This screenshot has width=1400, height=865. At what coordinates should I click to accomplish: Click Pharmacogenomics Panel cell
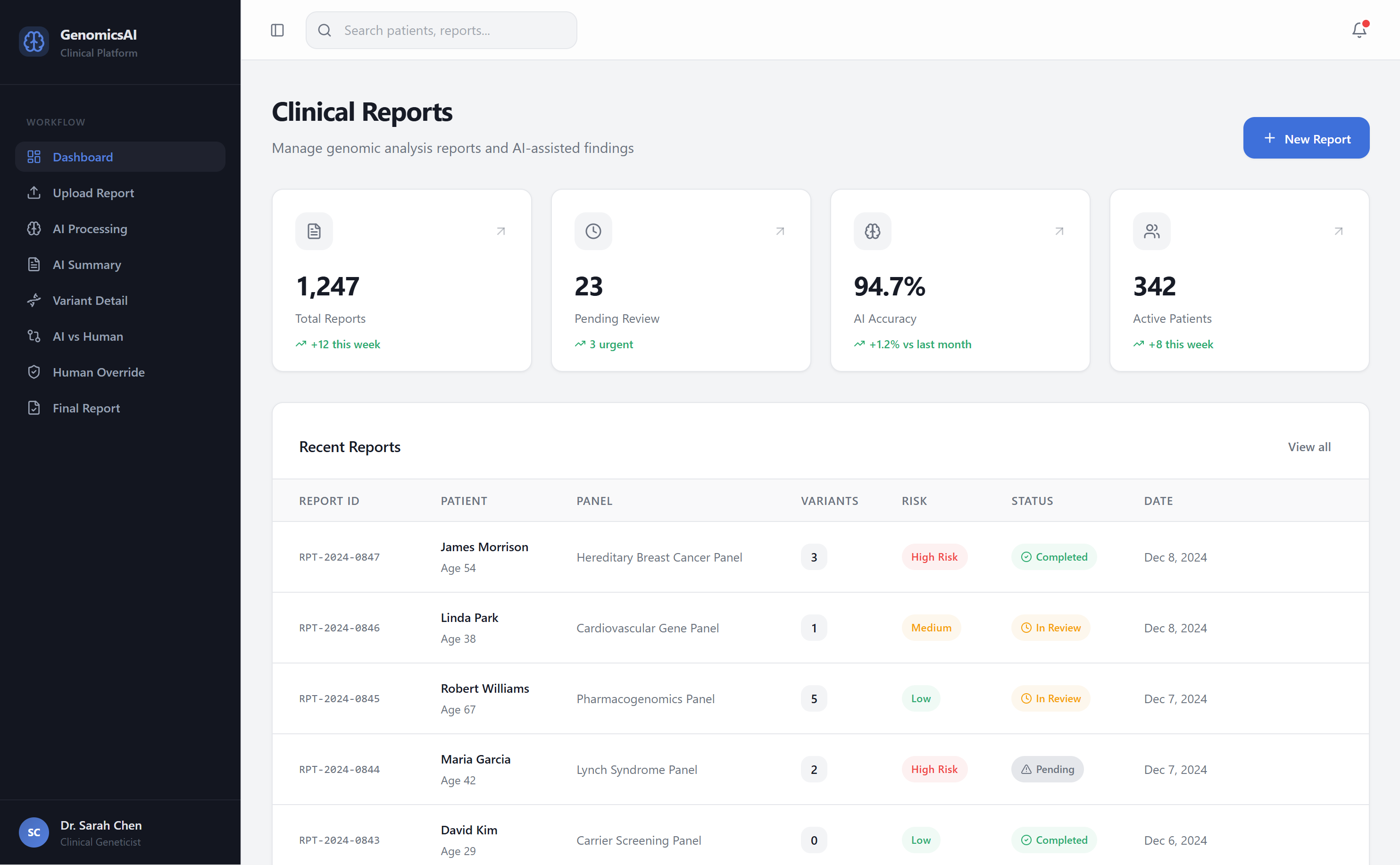tap(645, 698)
